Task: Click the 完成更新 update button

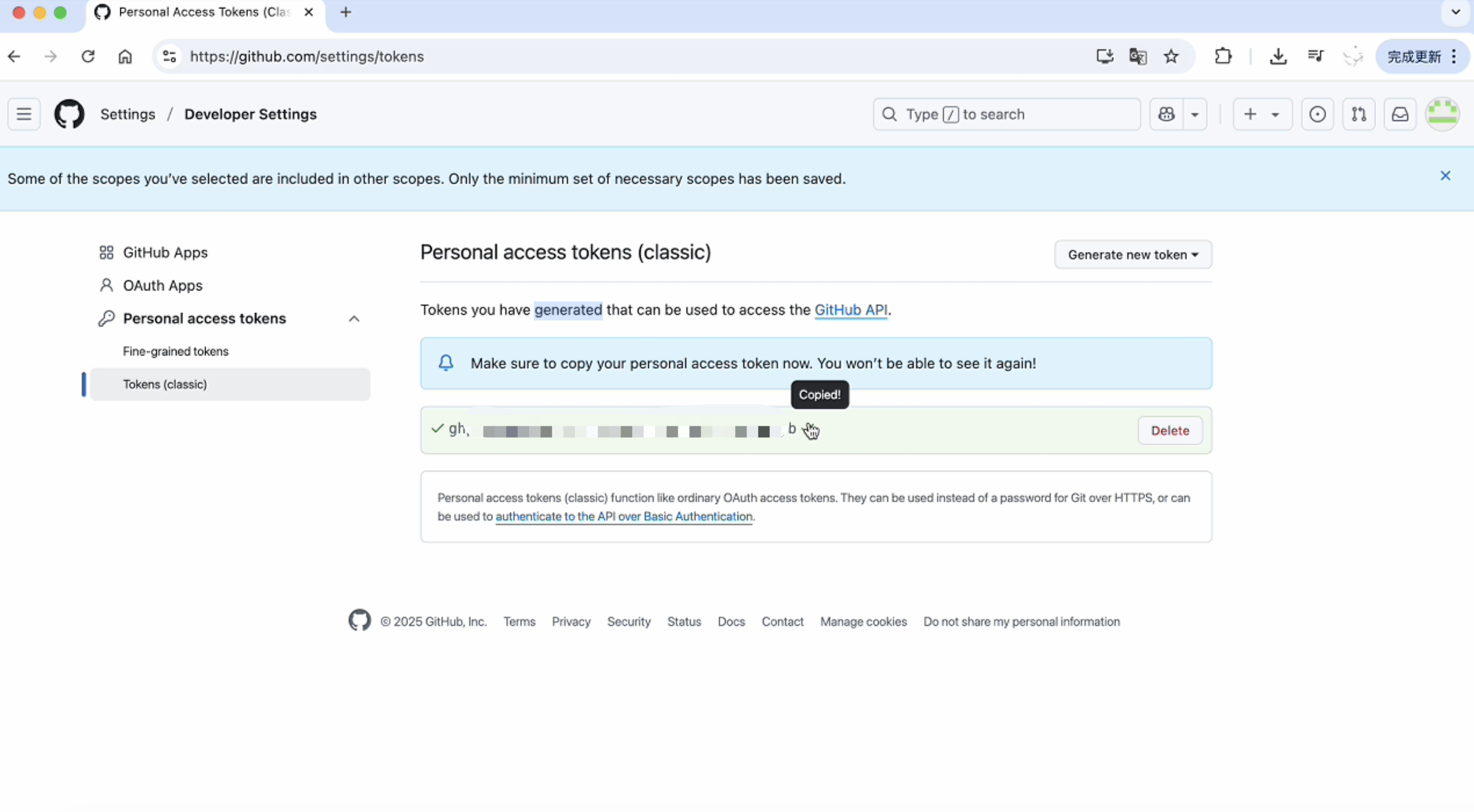Action: pyautogui.click(x=1414, y=56)
